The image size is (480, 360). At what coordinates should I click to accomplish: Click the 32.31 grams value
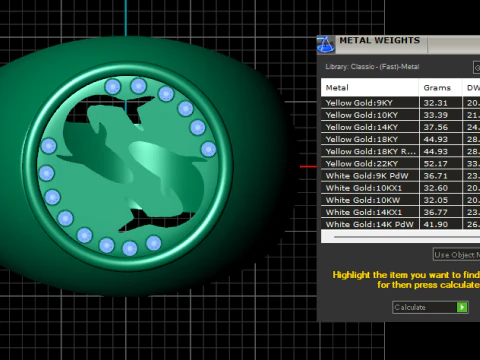pyautogui.click(x=435, y=103)
